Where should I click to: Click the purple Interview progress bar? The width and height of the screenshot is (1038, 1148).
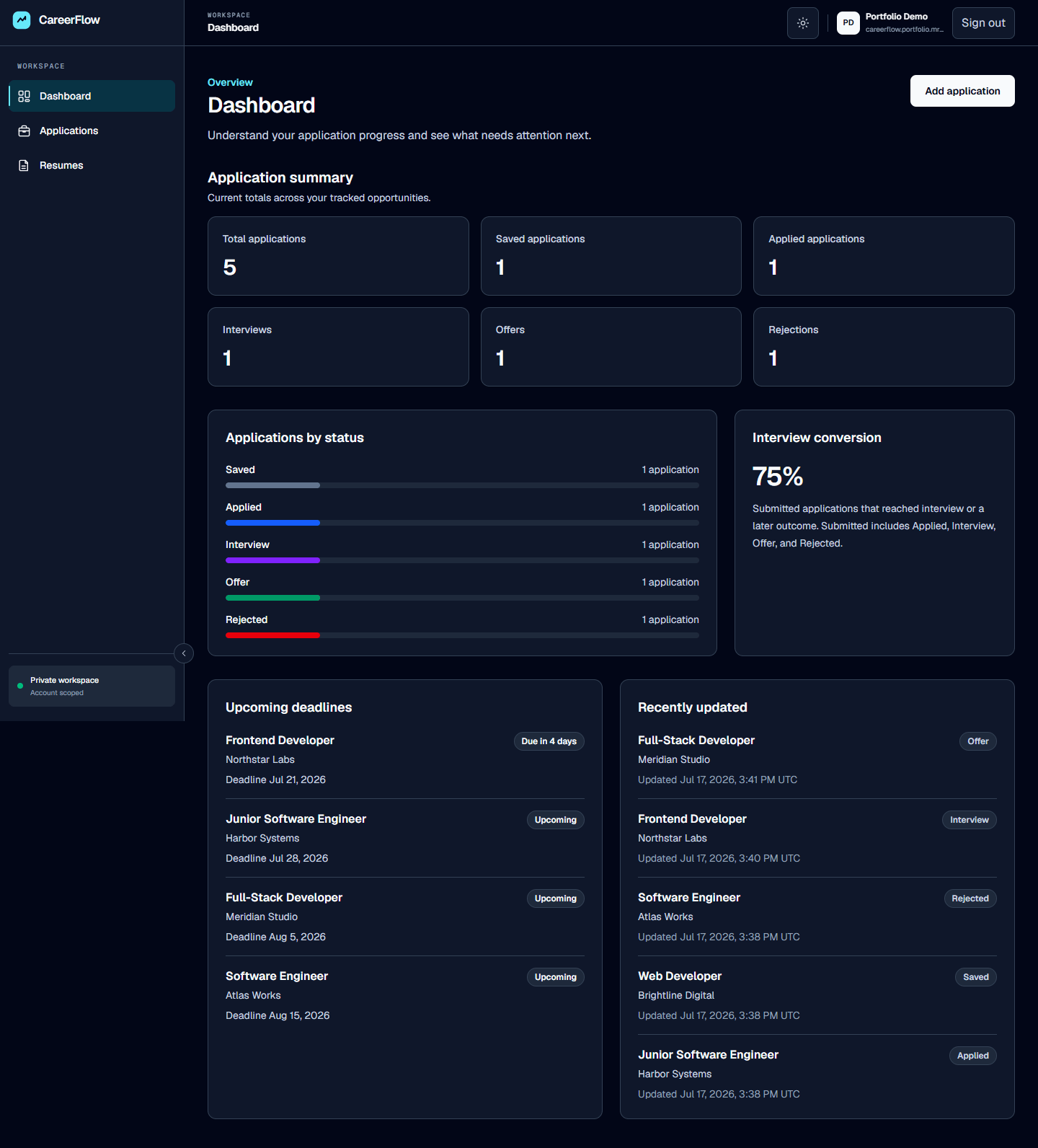[272, 560]
